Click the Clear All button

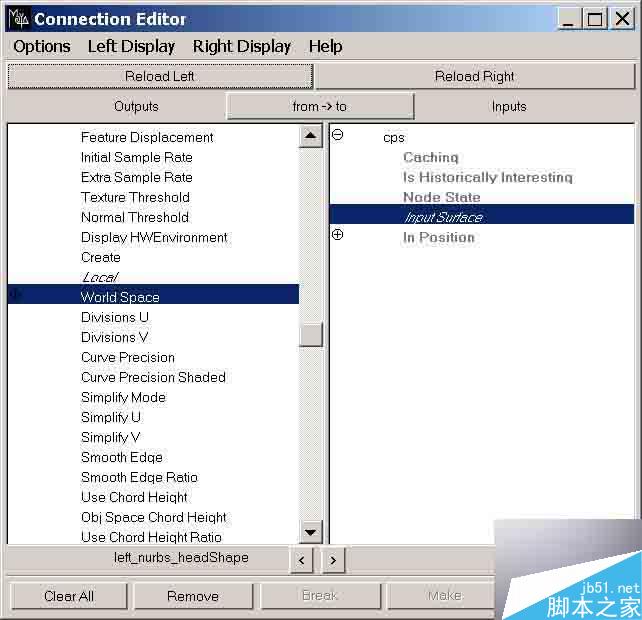[x=69, y=596]
